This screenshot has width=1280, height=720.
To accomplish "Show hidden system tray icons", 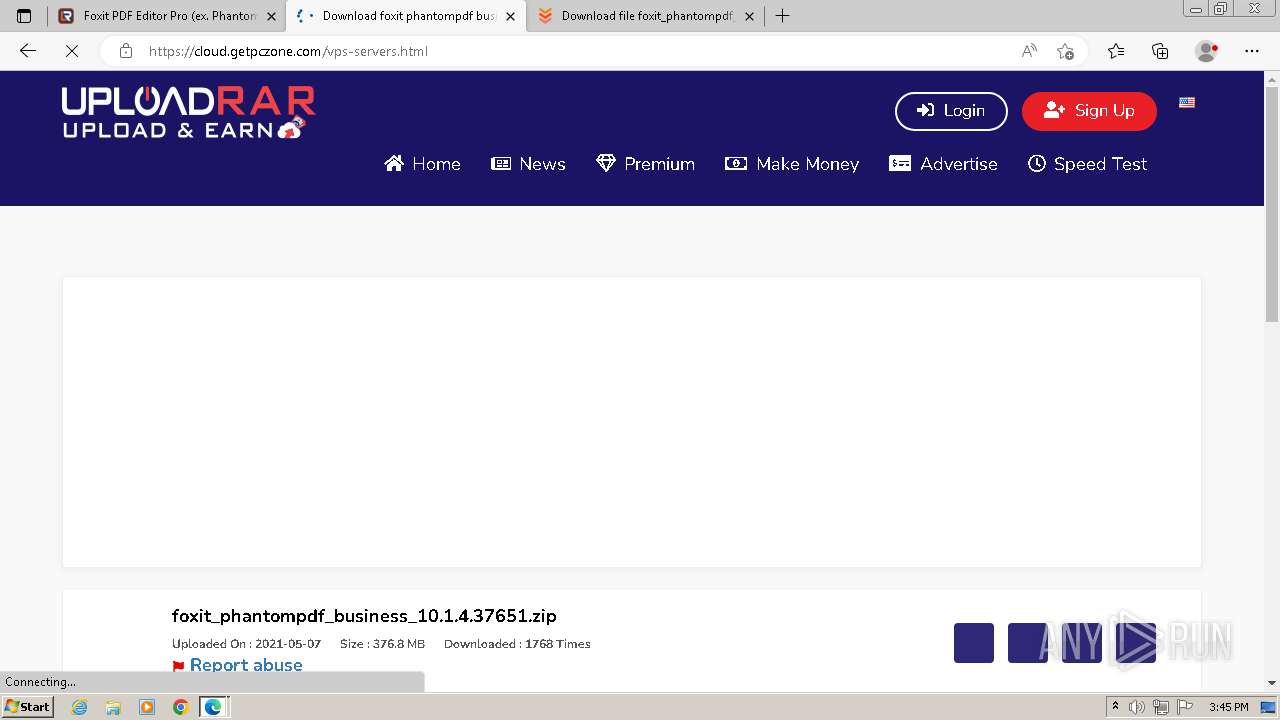I will (1116, 707).
